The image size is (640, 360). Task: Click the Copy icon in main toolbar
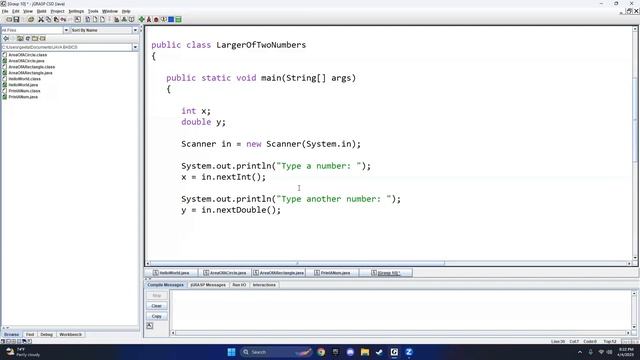tap(48, 19)
